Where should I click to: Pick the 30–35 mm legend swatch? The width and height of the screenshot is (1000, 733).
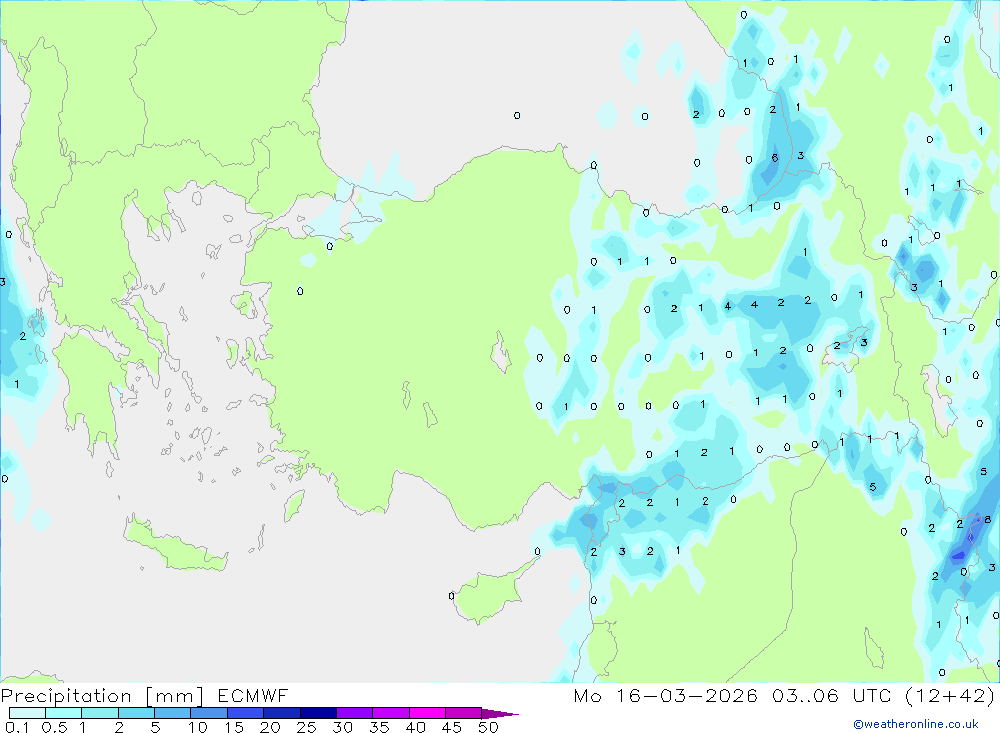tap(355, 713)
